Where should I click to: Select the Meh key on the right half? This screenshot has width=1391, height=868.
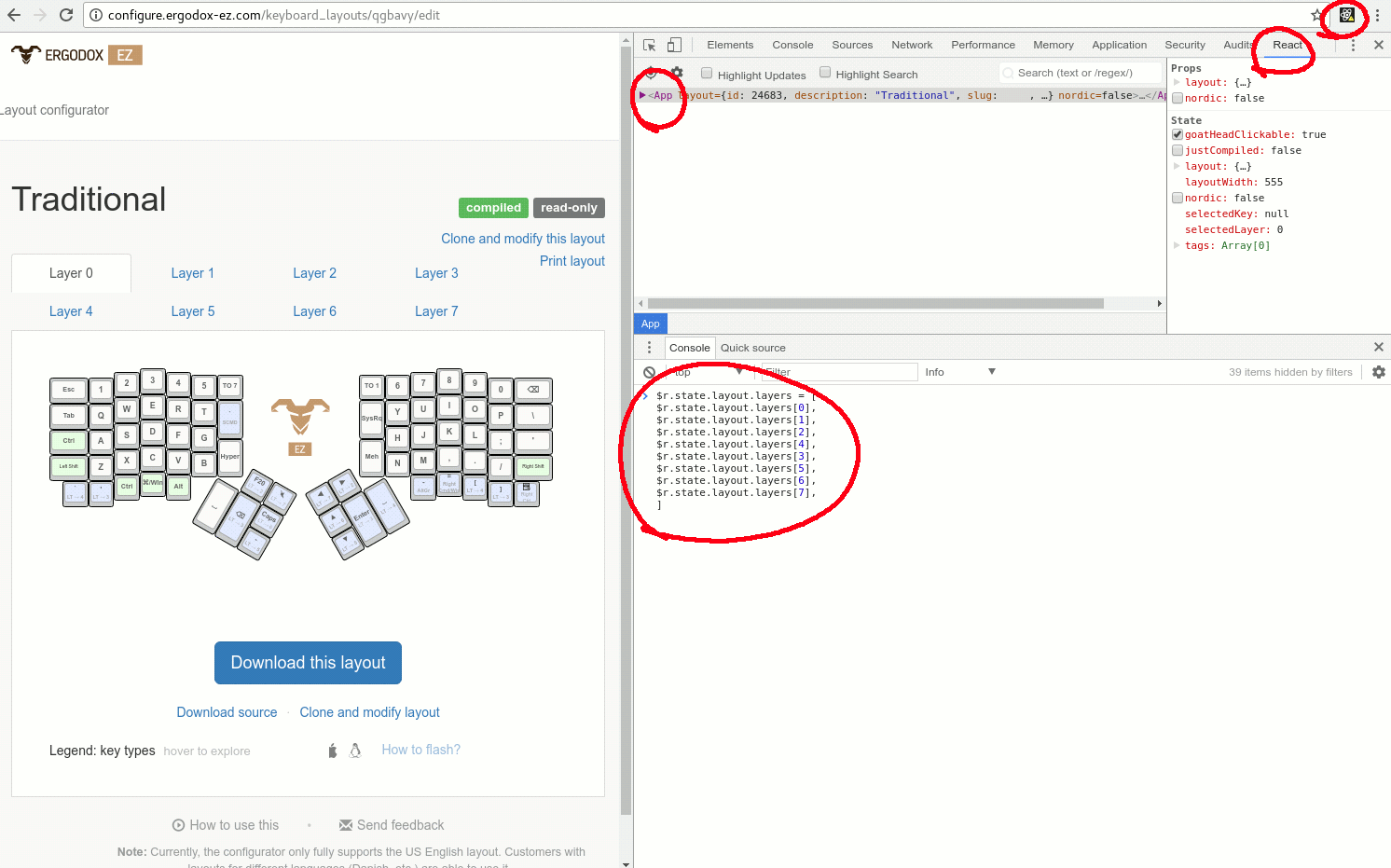pos(372,457)
